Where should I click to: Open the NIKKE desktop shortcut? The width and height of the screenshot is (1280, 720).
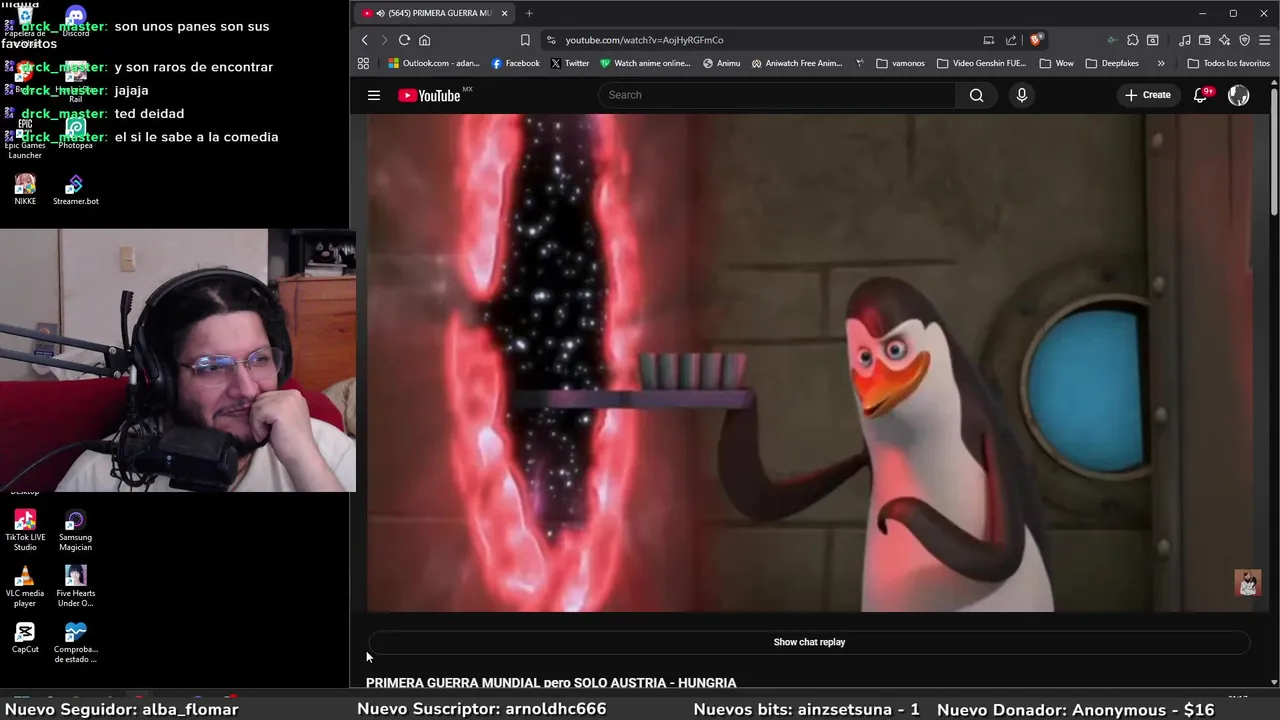point(25,190)
